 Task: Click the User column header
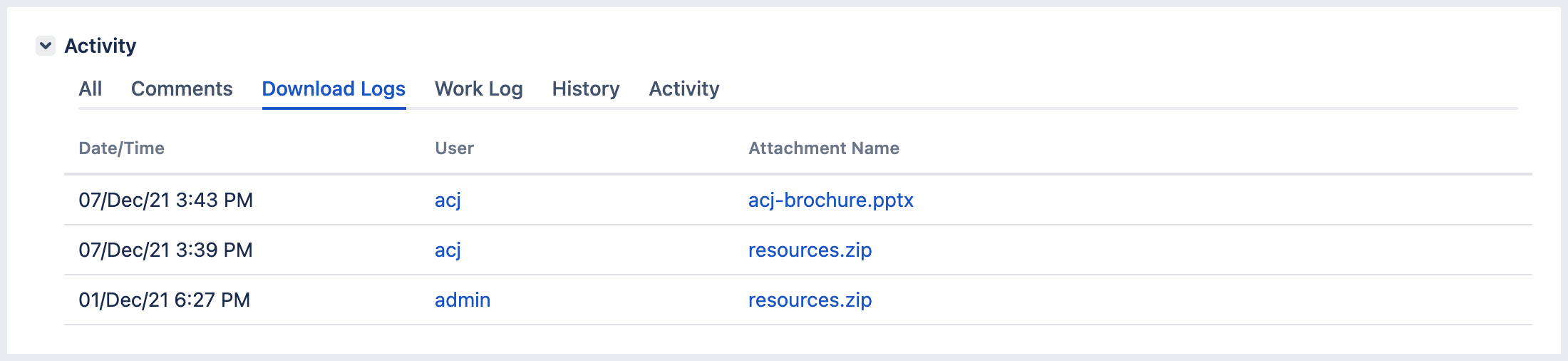(455, 148)
